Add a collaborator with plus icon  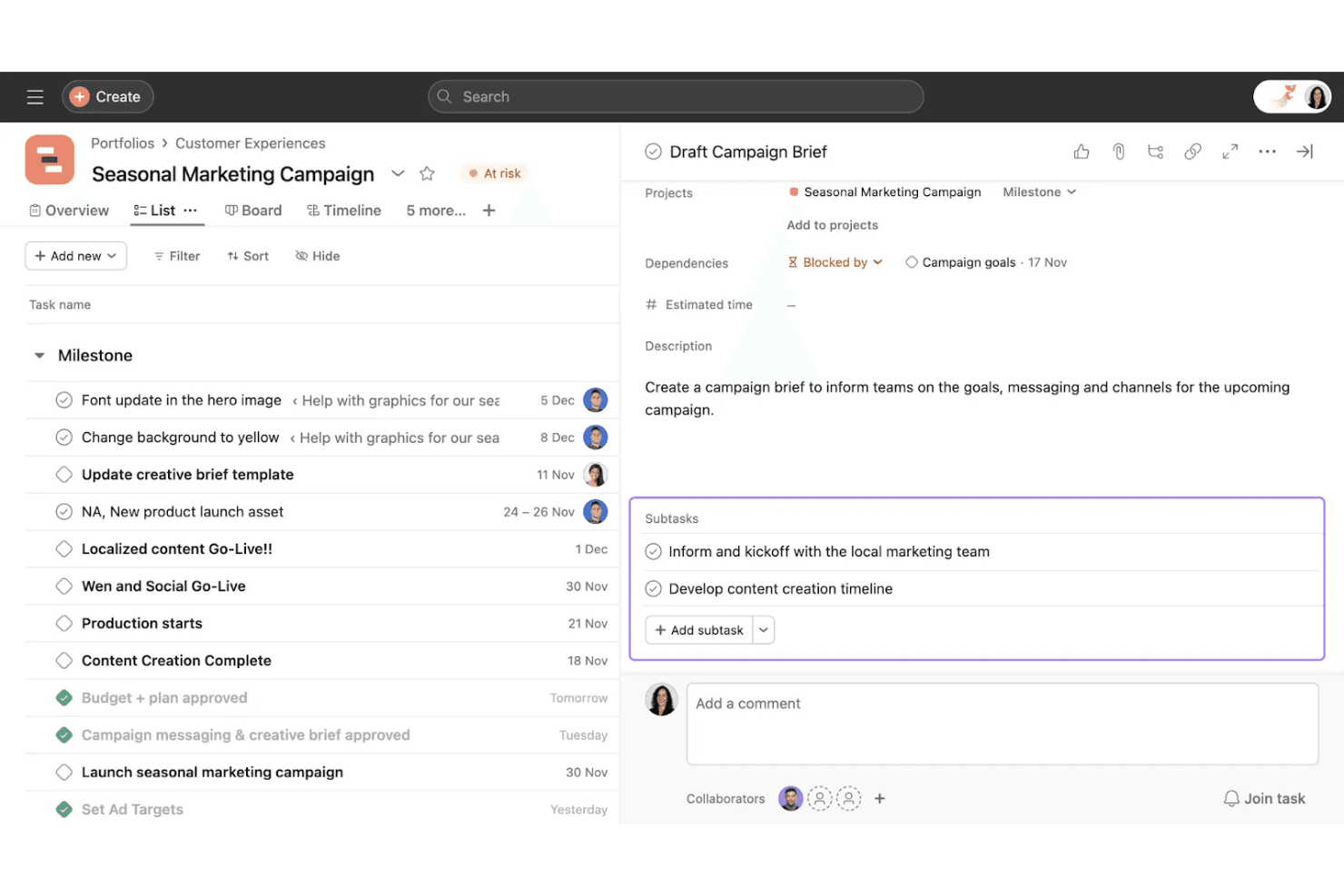coord(879,799)
